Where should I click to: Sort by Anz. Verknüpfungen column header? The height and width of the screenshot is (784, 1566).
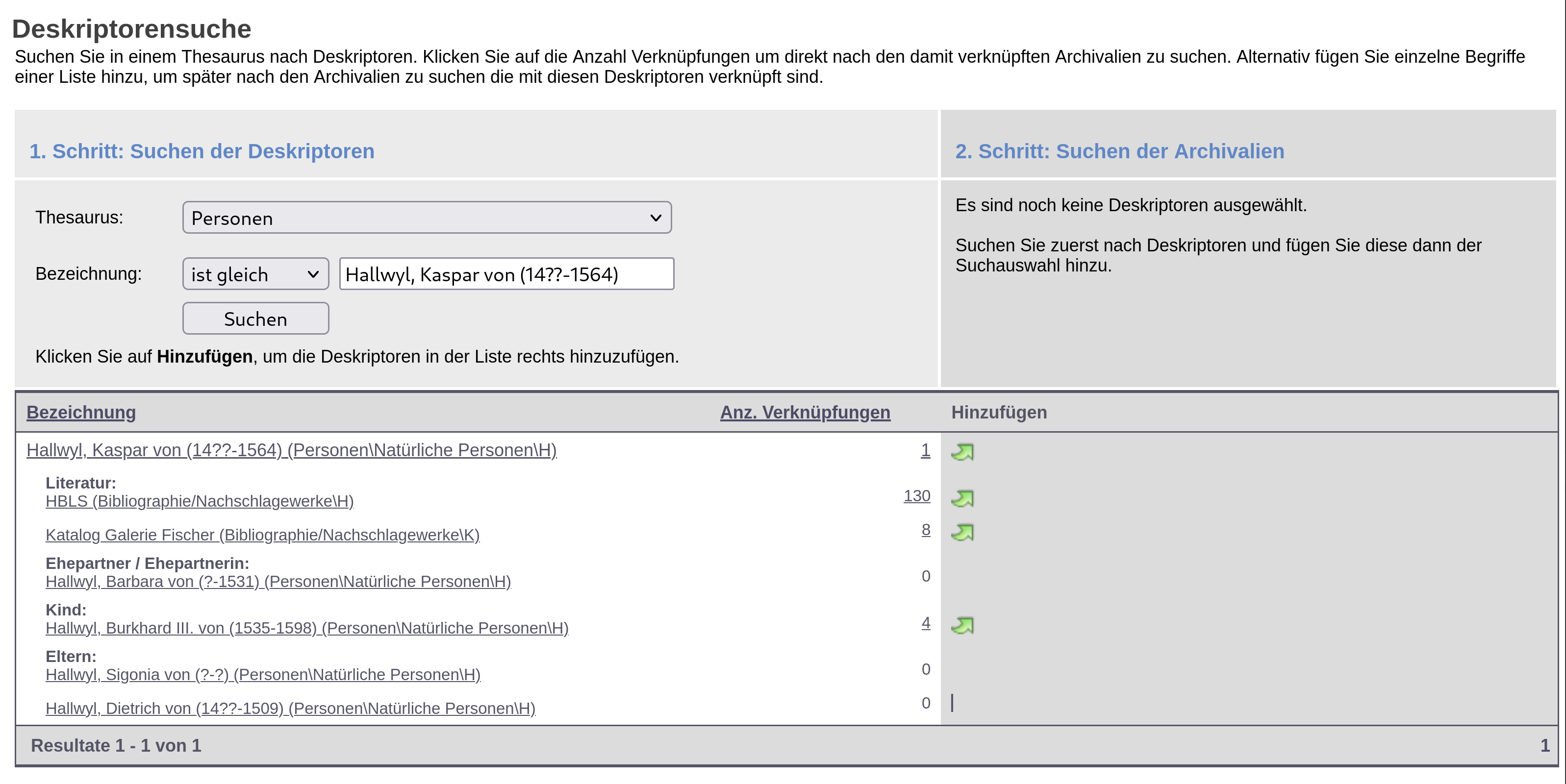coord(805,413)
